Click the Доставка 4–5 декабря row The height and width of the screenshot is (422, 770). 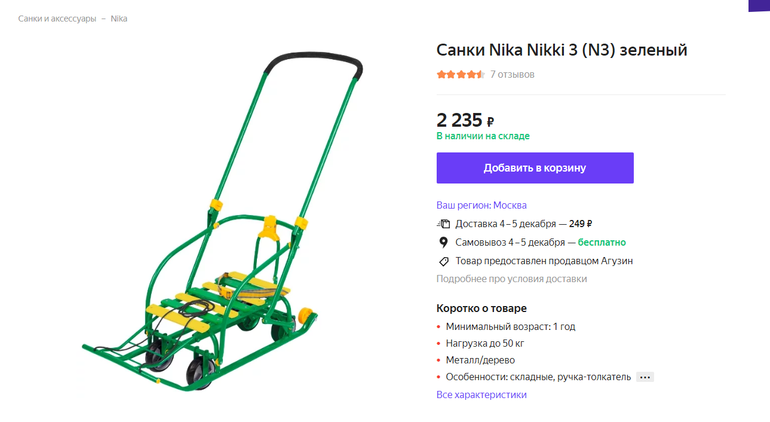tap(523, 224)
